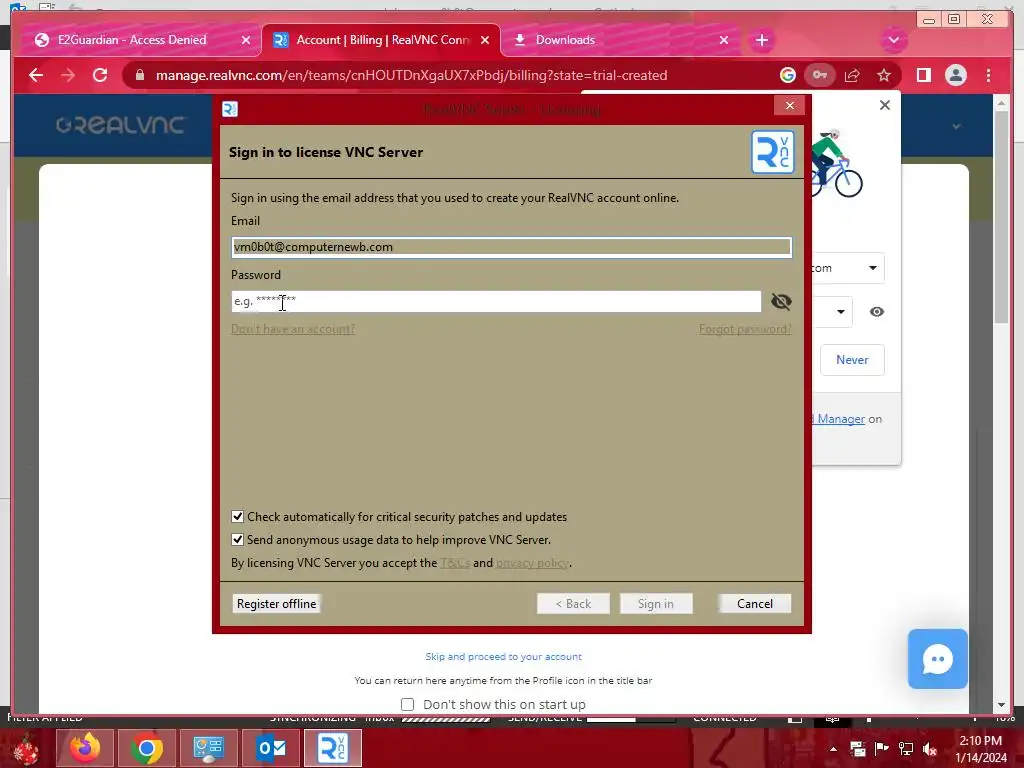
Task: Click the network tray icon
Action: pyautogui.click(x=906, y=749)
